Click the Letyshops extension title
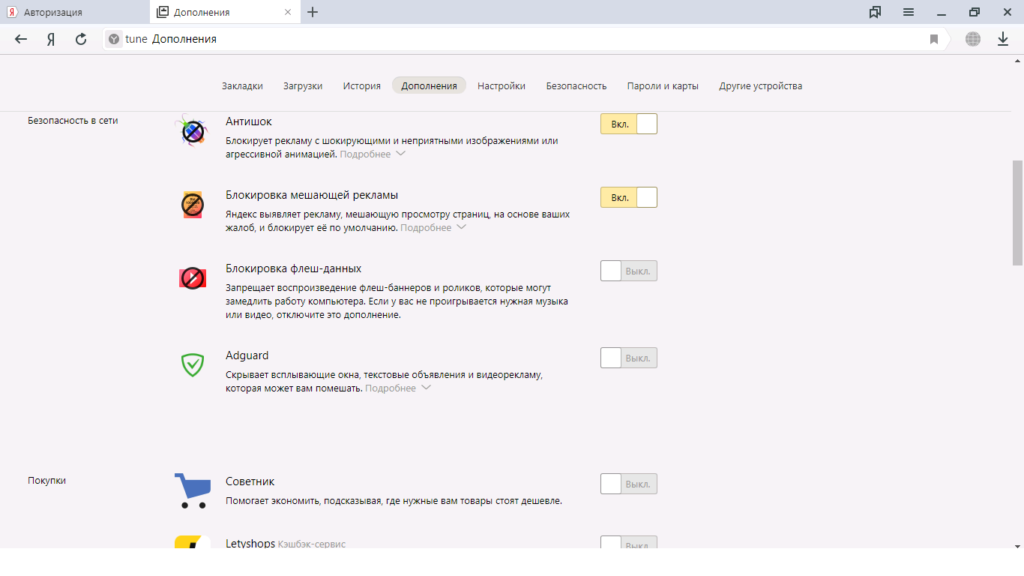The width and height of the screenshot is (1024, 576). tap(250, 543)
